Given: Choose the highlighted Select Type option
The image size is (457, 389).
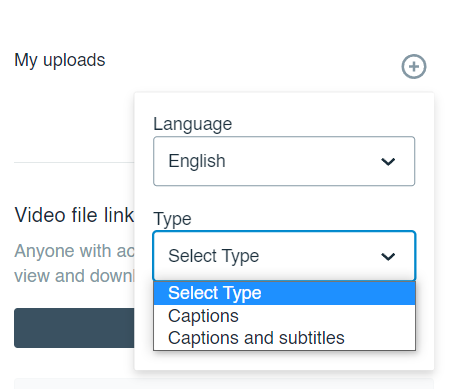Looking at the screenshot, I should [x=284, y=293].
